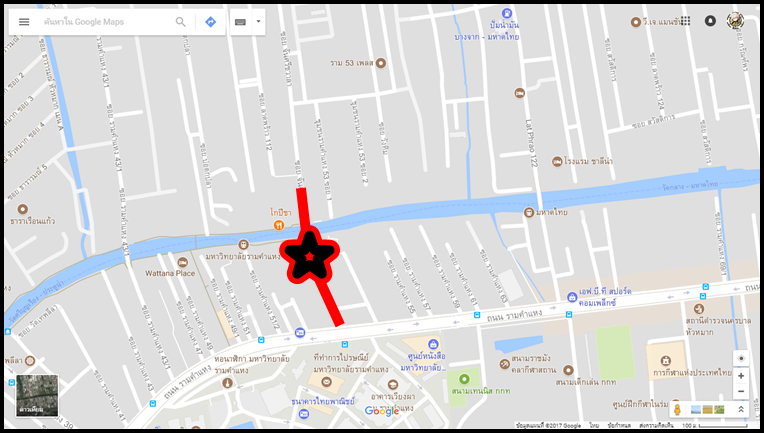This screenshot has height=433, width=764.
Task: Switch to satellite view thumbnail
Action: 37,395
